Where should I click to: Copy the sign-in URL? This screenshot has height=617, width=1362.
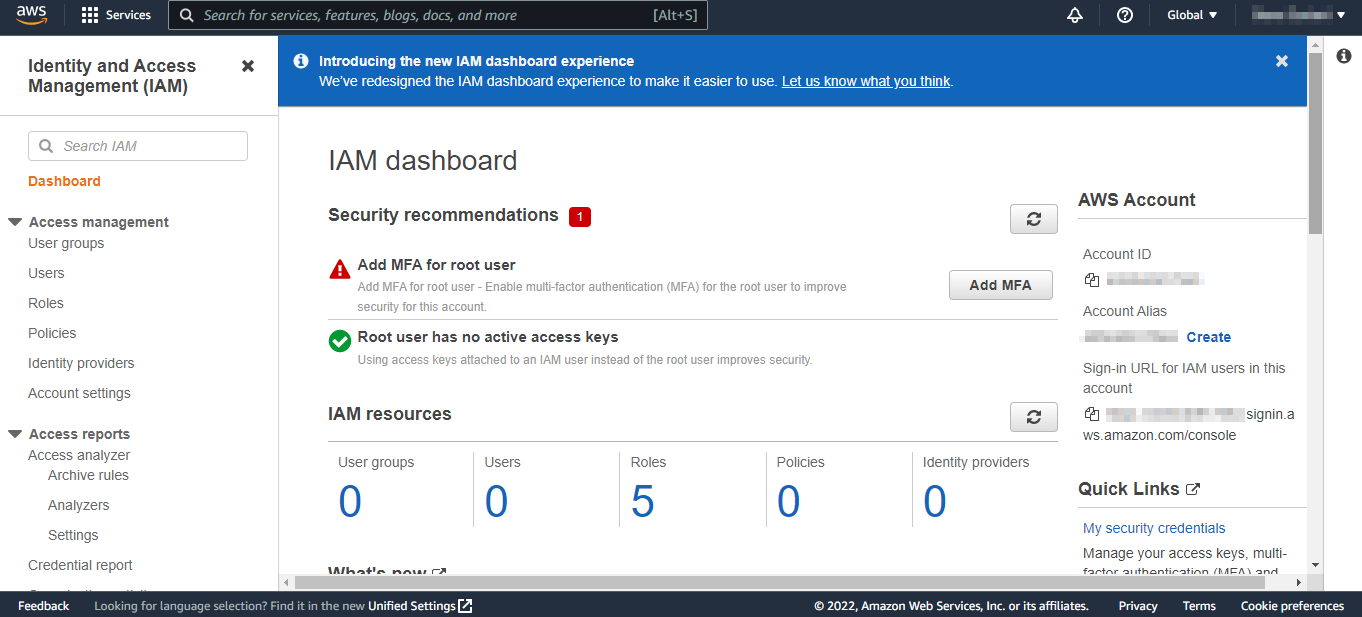(1092, 414)
